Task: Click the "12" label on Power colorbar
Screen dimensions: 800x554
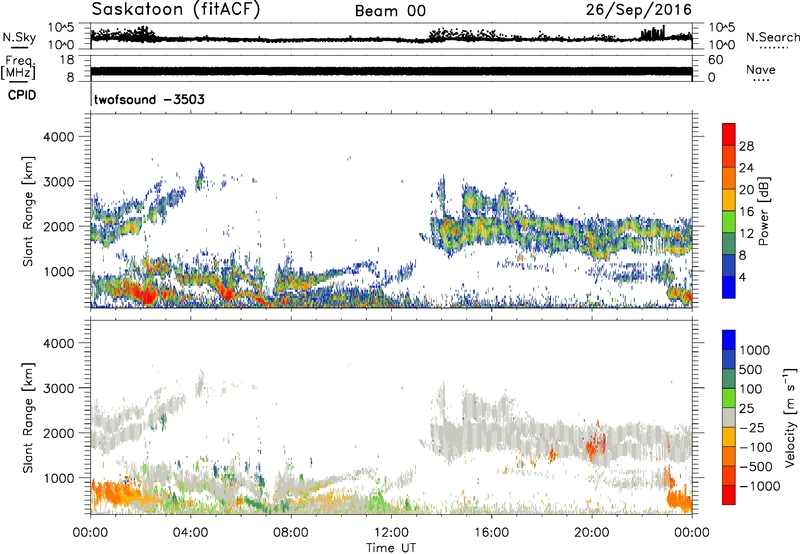Action: [x=746, y=234]
